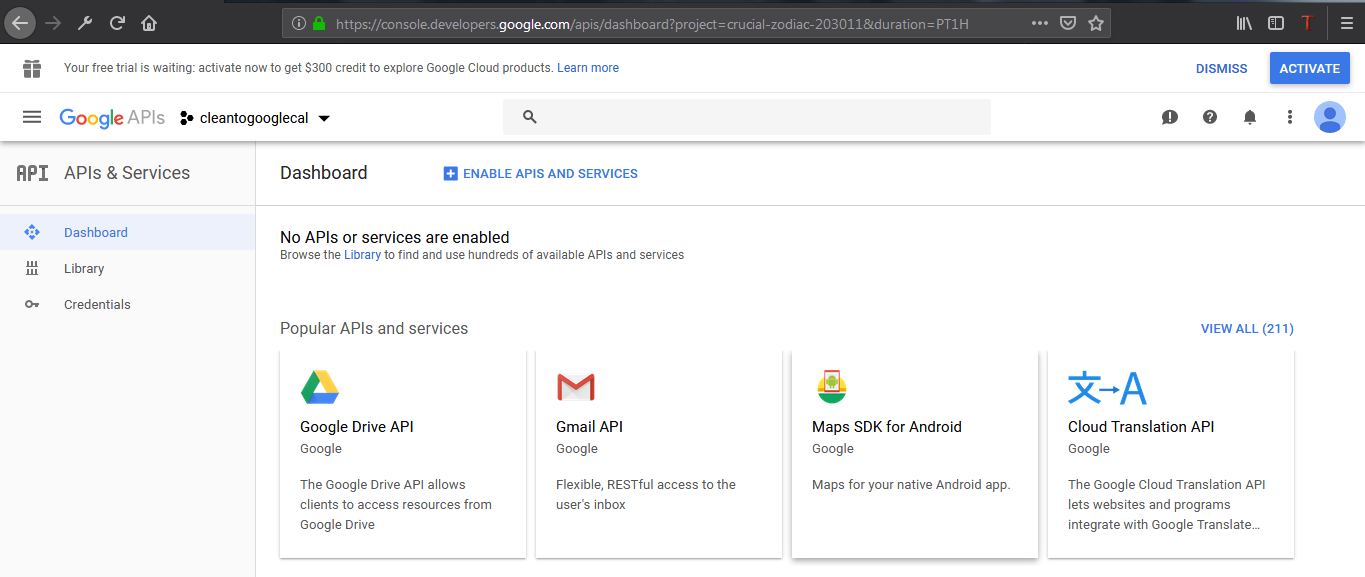Open the address bar page actions ellipsis
This screenshot has height=577, width=1365.
pyautogui.click(x=1040, y=22)
